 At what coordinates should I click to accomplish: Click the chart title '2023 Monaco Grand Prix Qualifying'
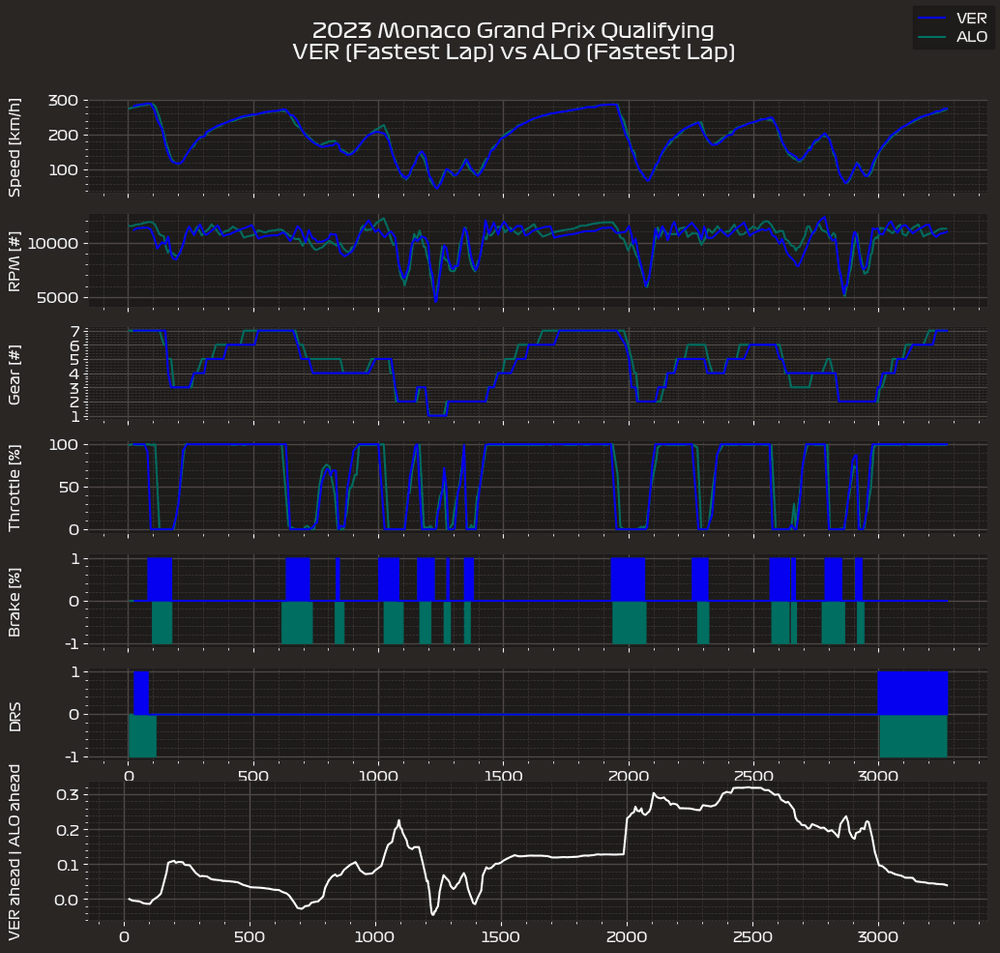click(513, 30)
